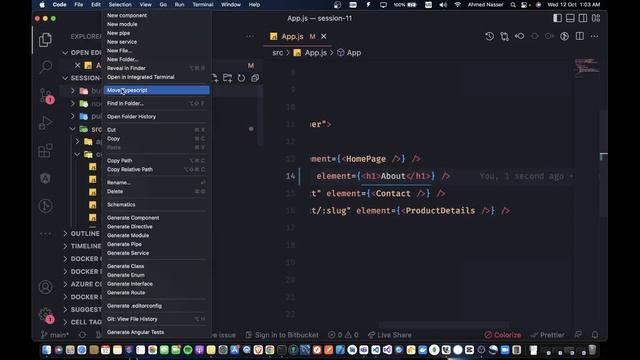Open the Accounts icon in activity bar
Image resolution: width=640 pixels, height=360 pixels.
[x=45, y=287]
